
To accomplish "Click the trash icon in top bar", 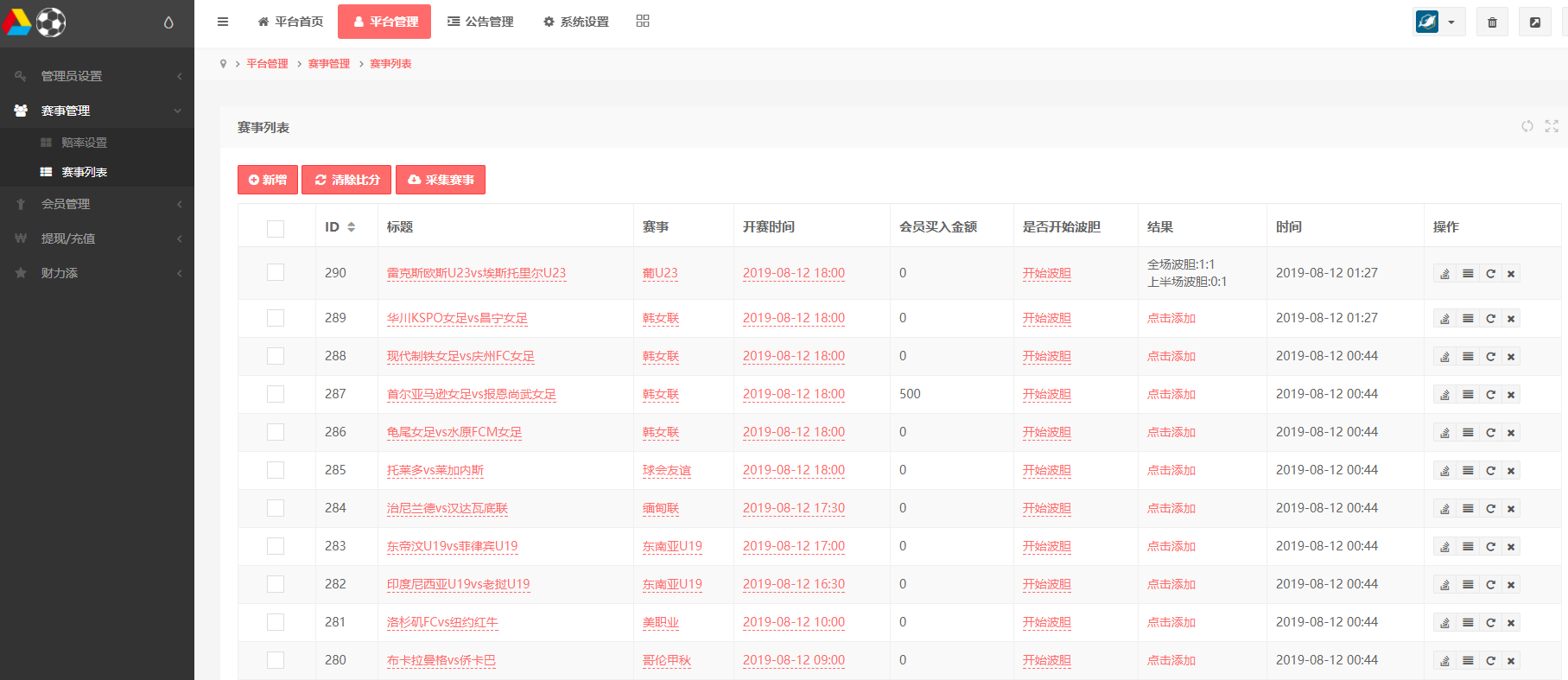I will [x=1492, y=22].
